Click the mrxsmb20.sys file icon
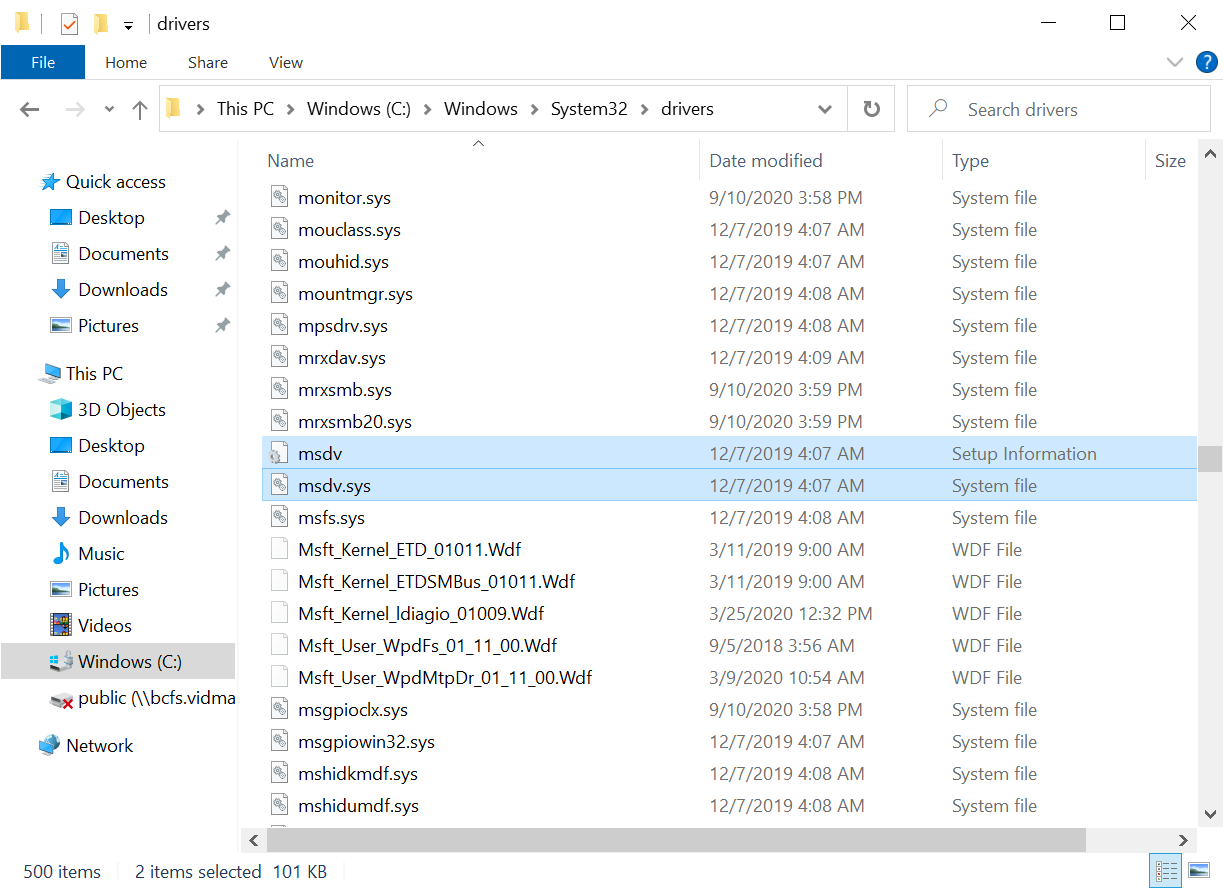This screenshot has width=1224, height=889. (279, 422)
